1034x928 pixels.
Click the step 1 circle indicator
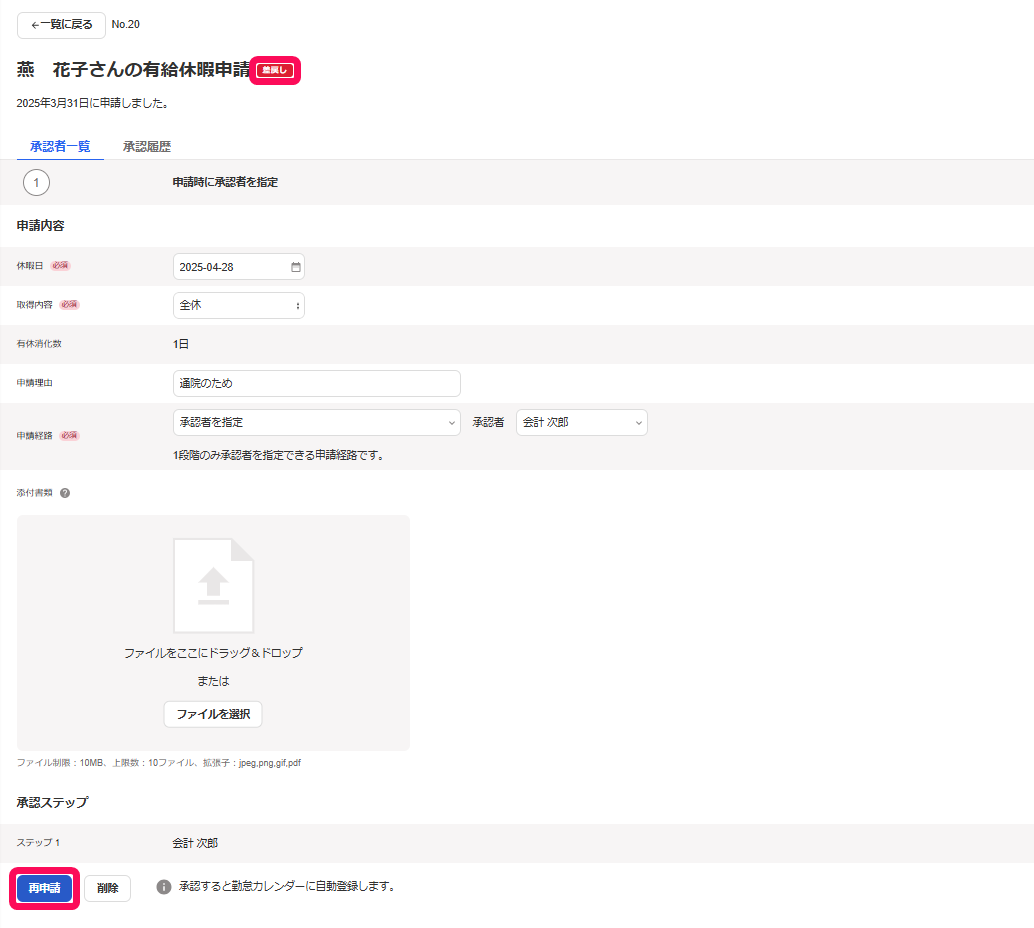pyautogui.click(x=36, y=183)
